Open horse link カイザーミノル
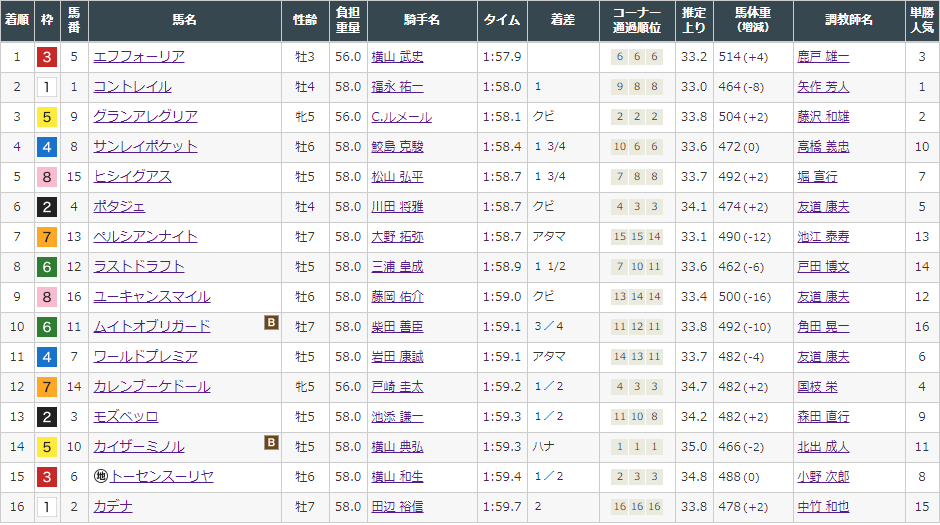940x525 pixels. pyautogui.click(x=139, y=446)
